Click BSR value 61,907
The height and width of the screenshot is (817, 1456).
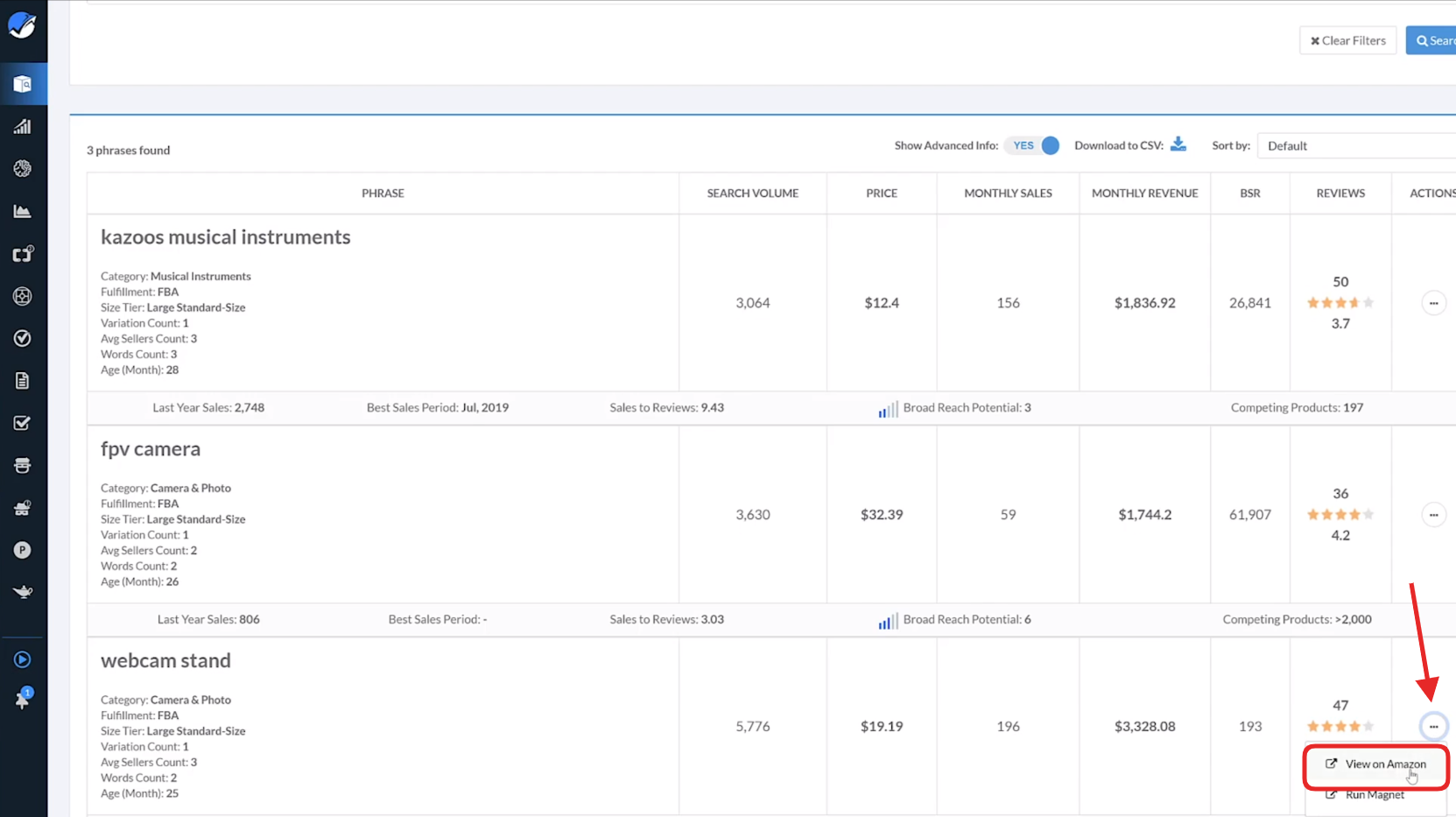pyautogui.click(x=1250, y=515)
